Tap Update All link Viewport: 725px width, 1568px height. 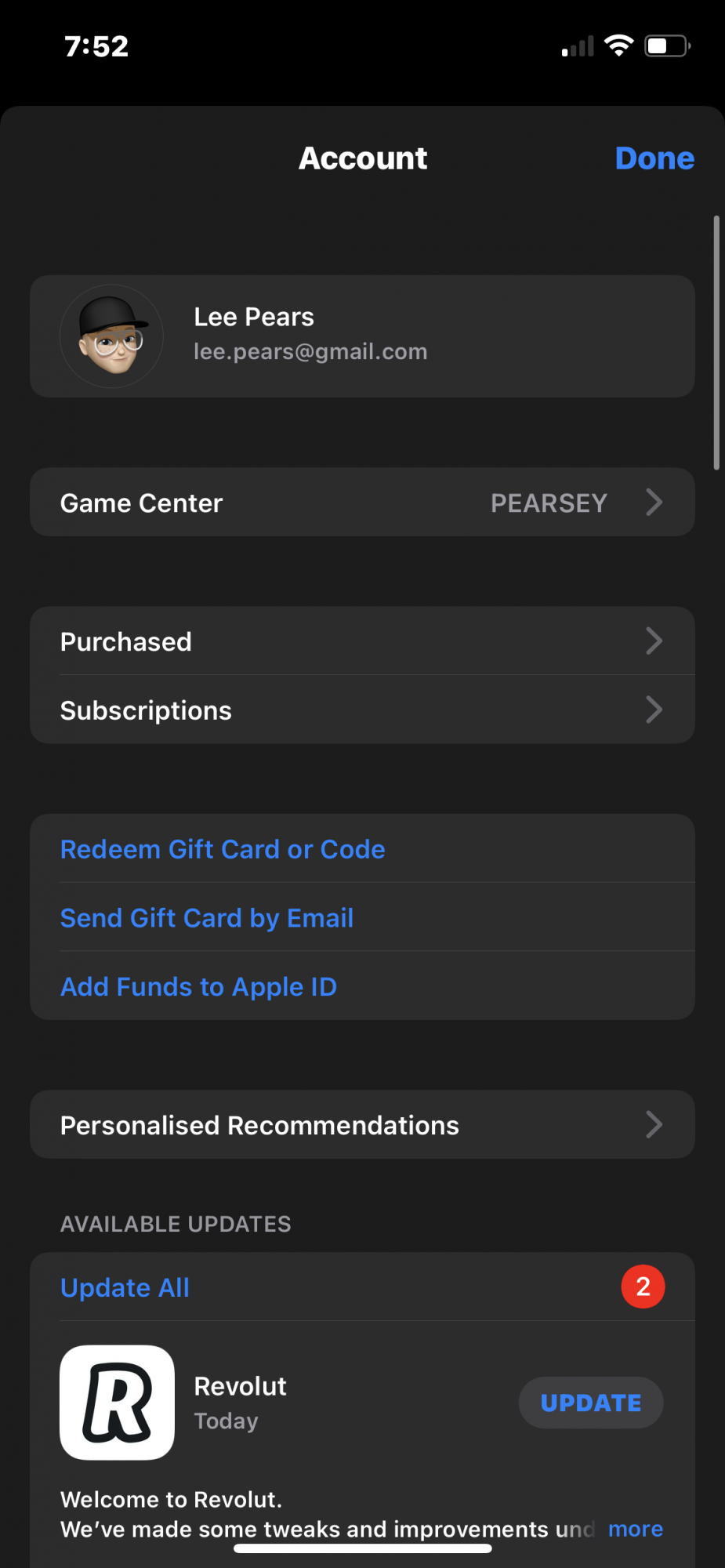125,1287
